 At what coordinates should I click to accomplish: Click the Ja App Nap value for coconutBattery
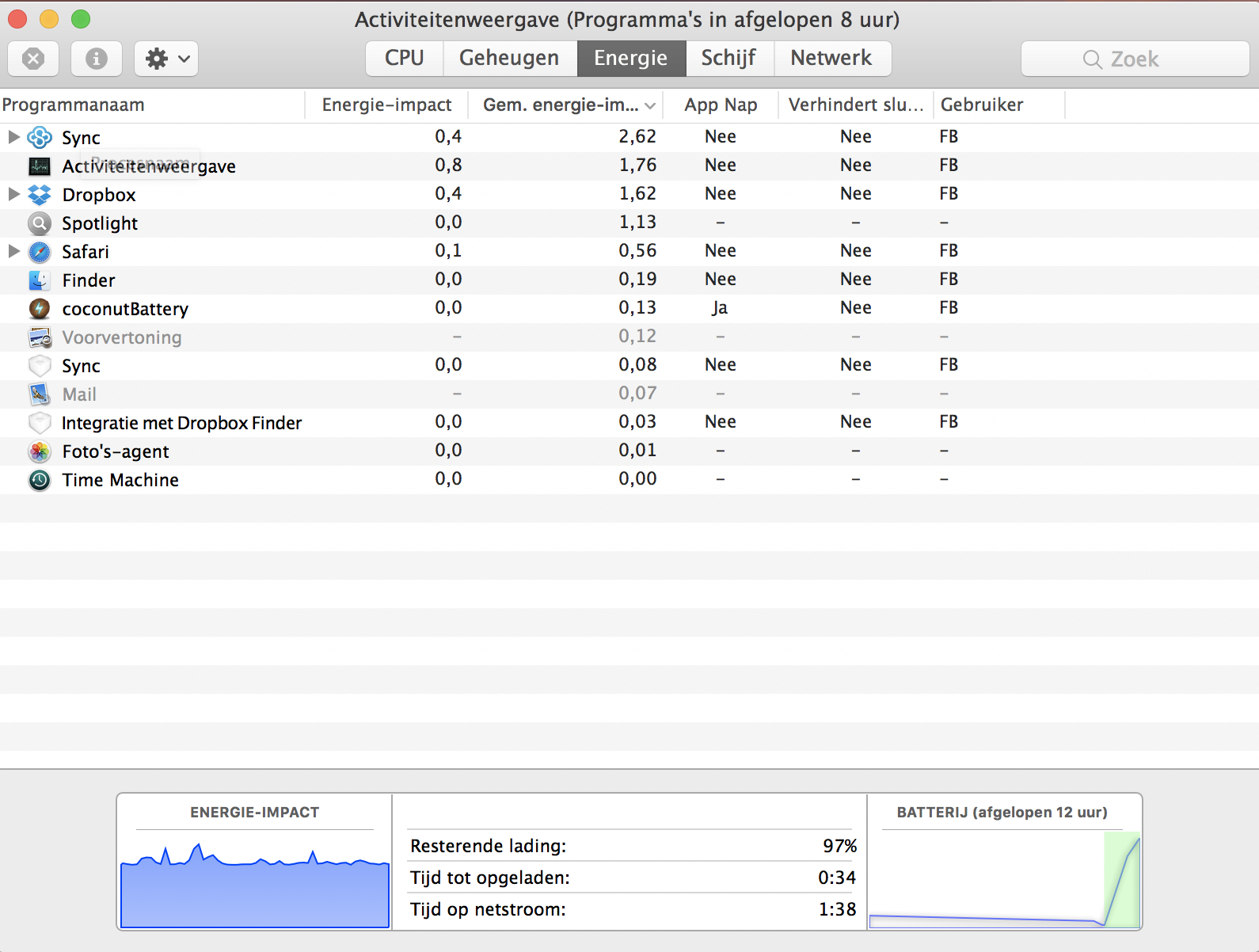[720, 308]
